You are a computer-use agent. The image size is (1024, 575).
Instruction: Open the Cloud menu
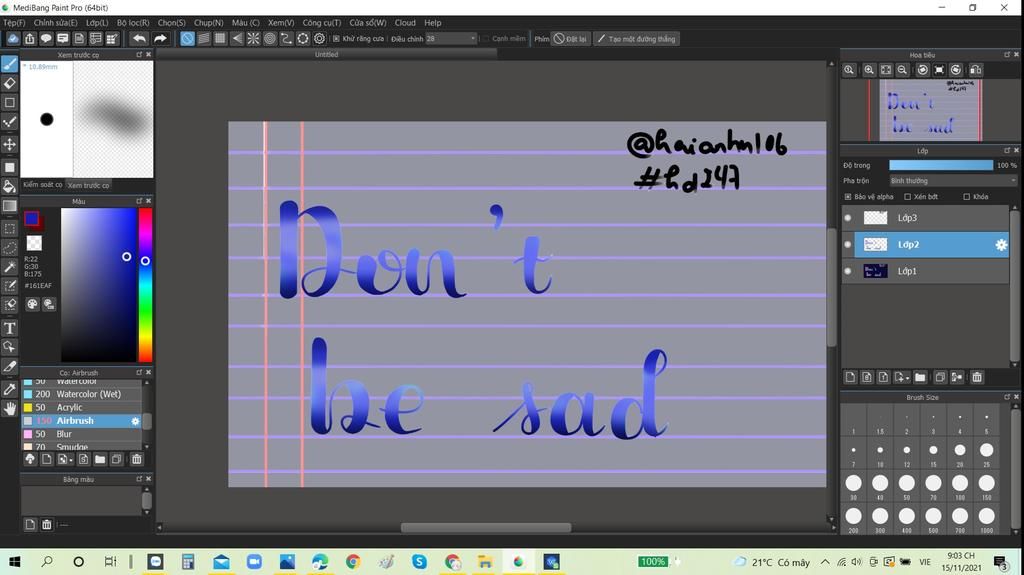(x=405, y=22)
